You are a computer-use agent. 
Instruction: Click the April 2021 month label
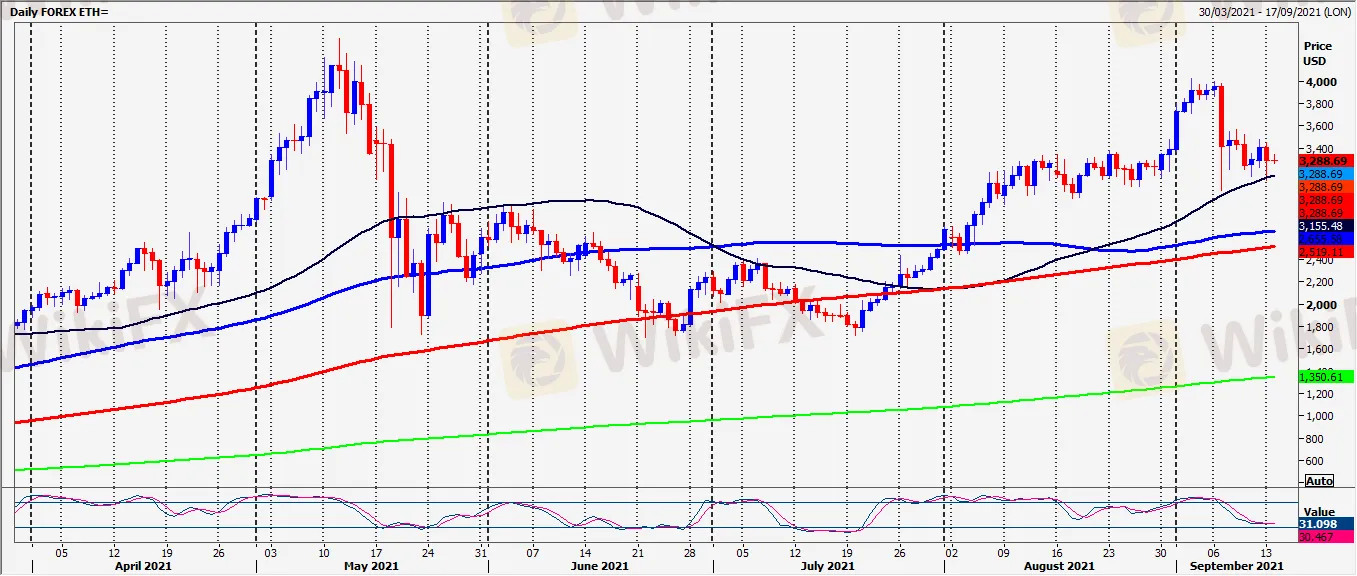pyautogui.click(x=144, y=566)
